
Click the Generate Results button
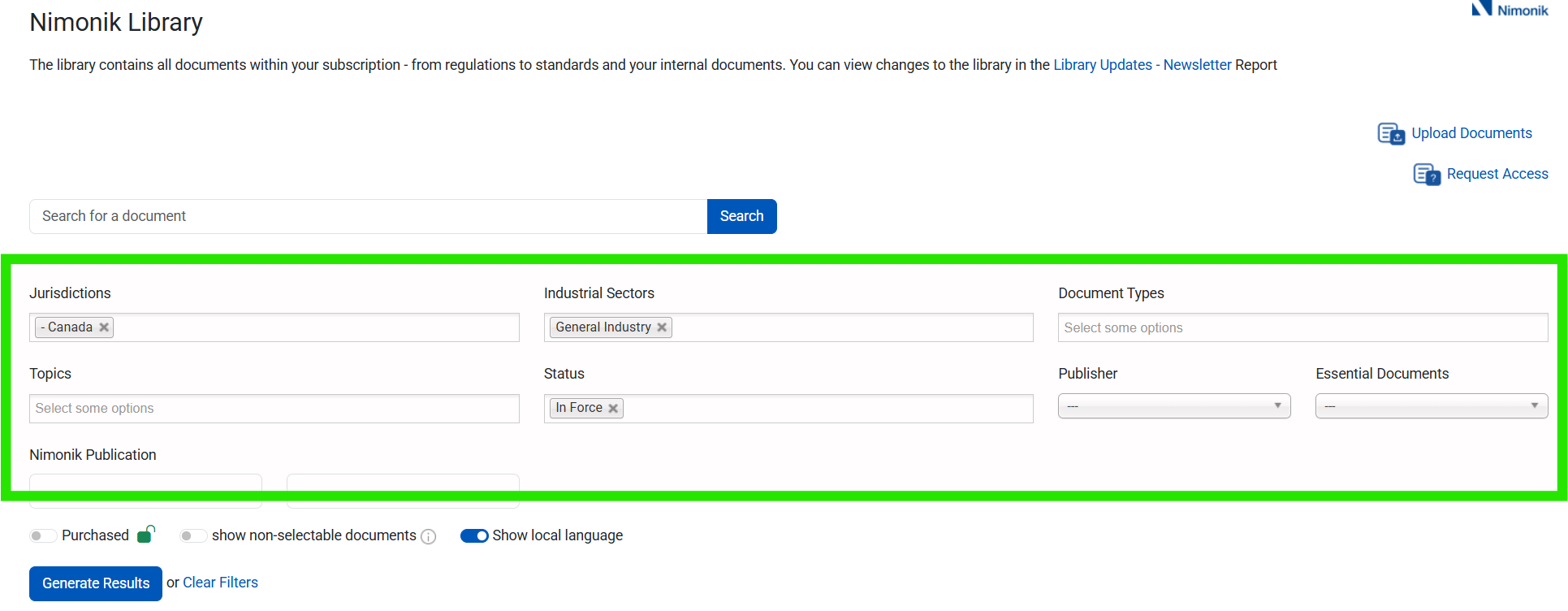tap(96, 583)
